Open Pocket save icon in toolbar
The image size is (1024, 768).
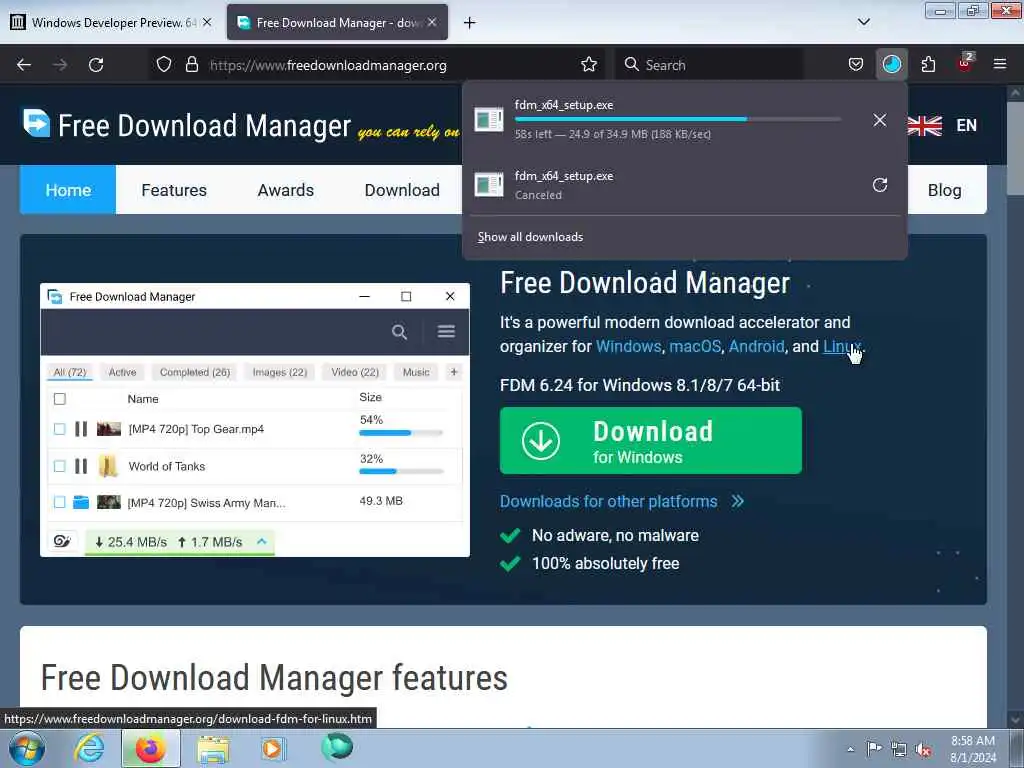856,65
